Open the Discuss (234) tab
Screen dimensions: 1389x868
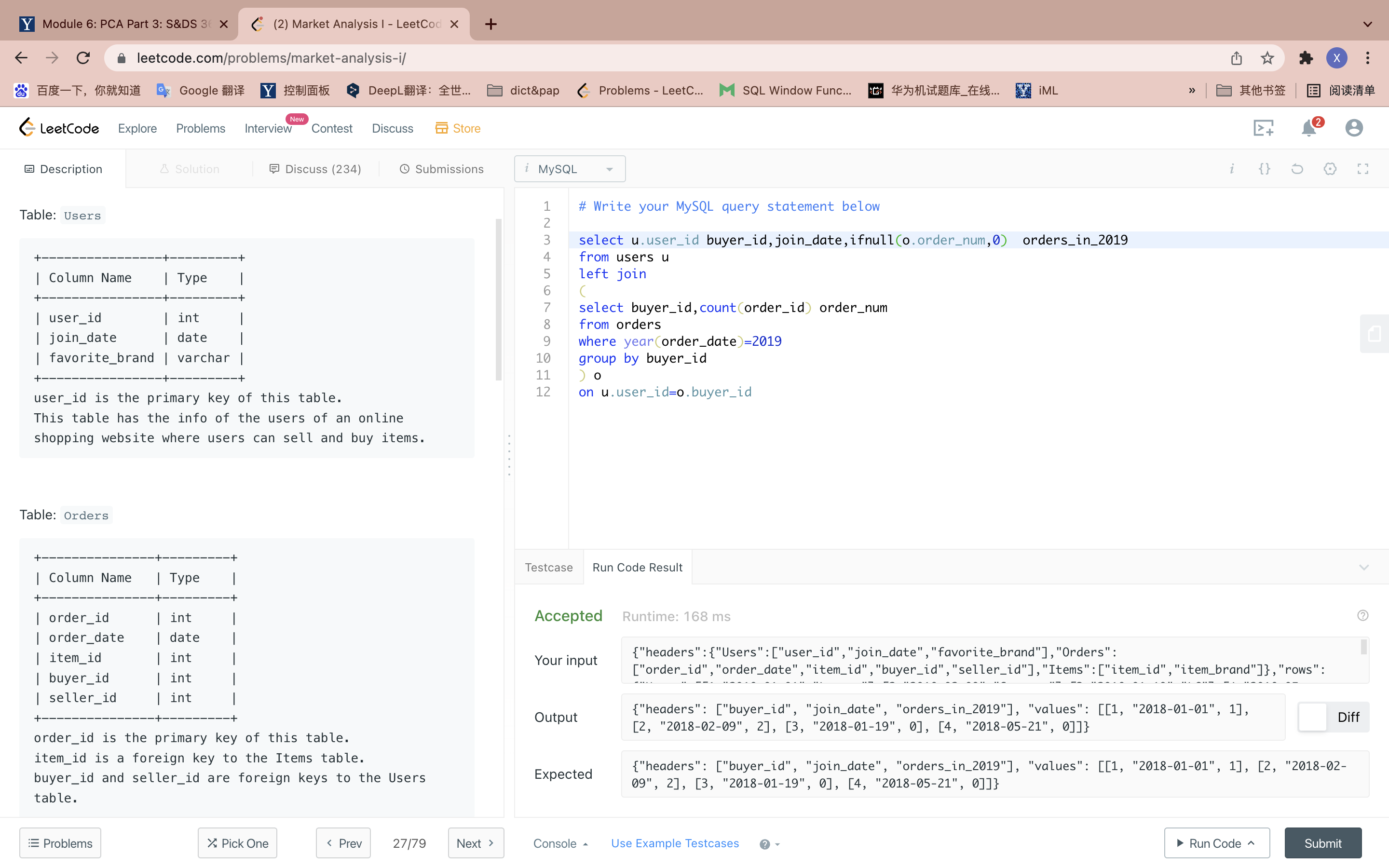(x=315, y=169)
